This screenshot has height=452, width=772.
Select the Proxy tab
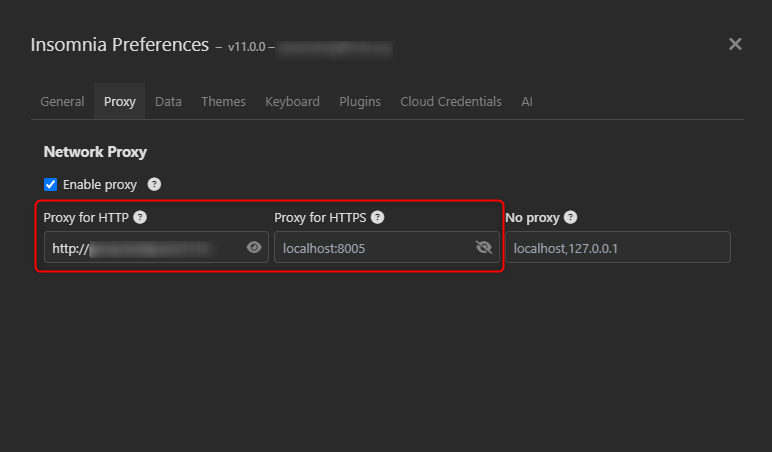[x=120, y=101]
